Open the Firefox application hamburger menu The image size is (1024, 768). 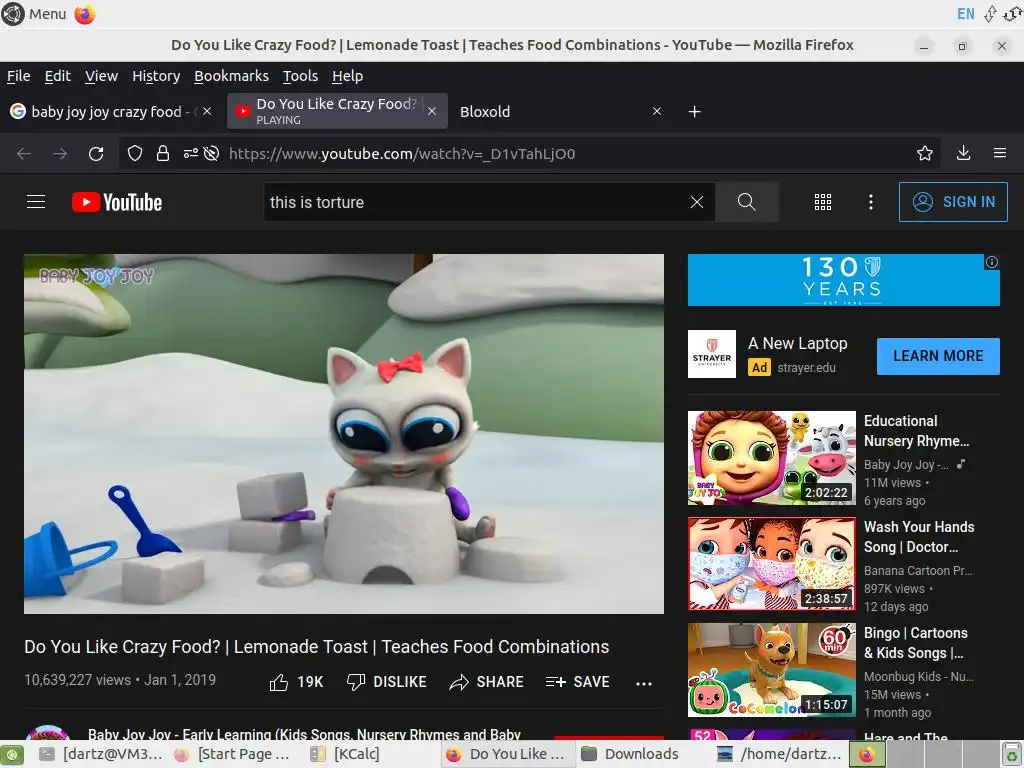(1000, 153)
